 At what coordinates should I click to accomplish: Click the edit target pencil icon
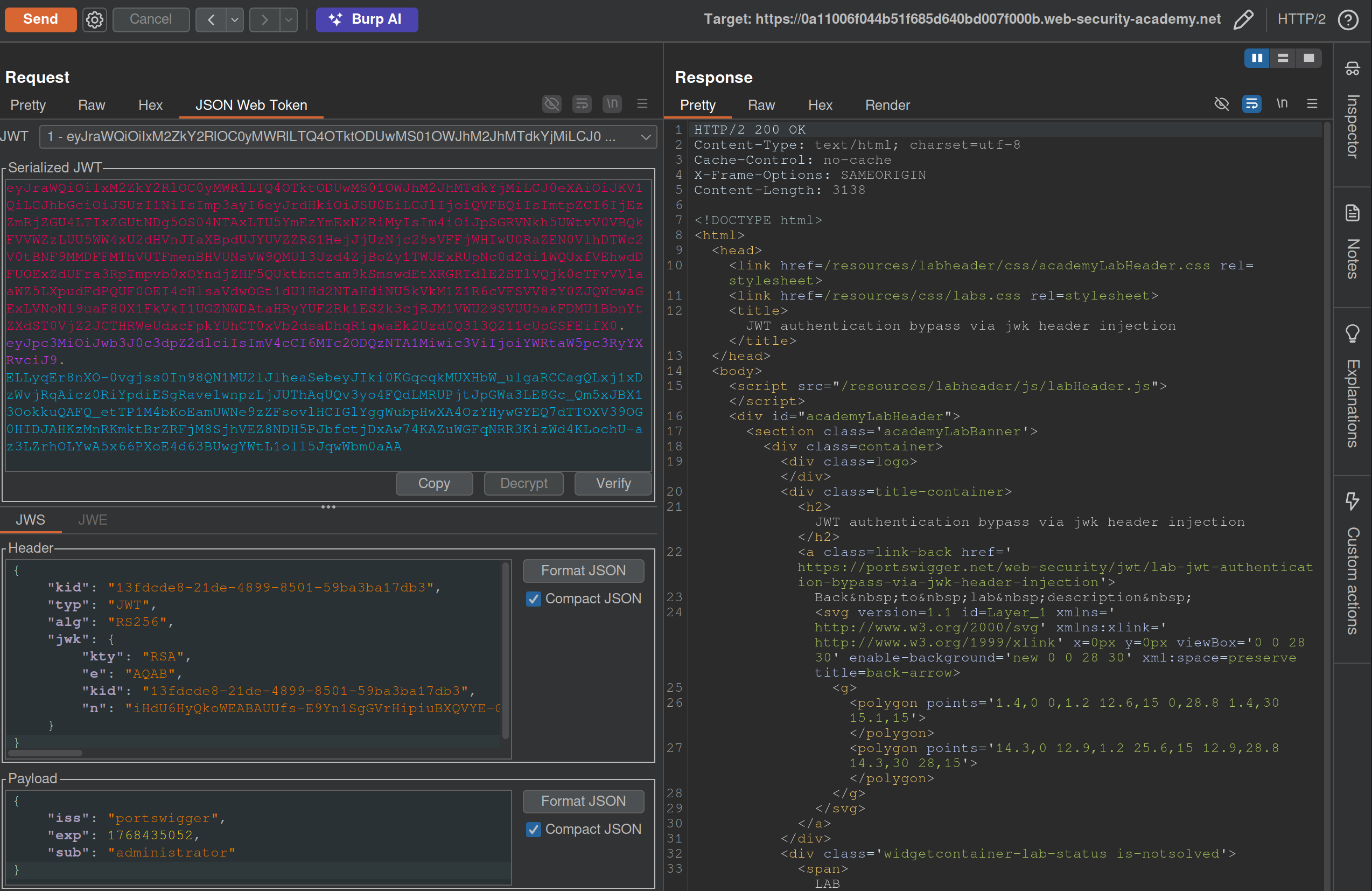tap(1243, 19)
